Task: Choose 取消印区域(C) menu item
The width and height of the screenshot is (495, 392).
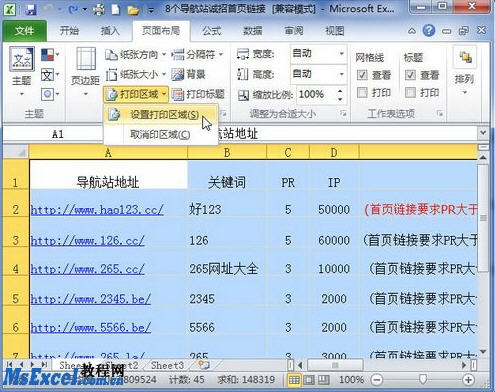Action: (x=161, y=135)
